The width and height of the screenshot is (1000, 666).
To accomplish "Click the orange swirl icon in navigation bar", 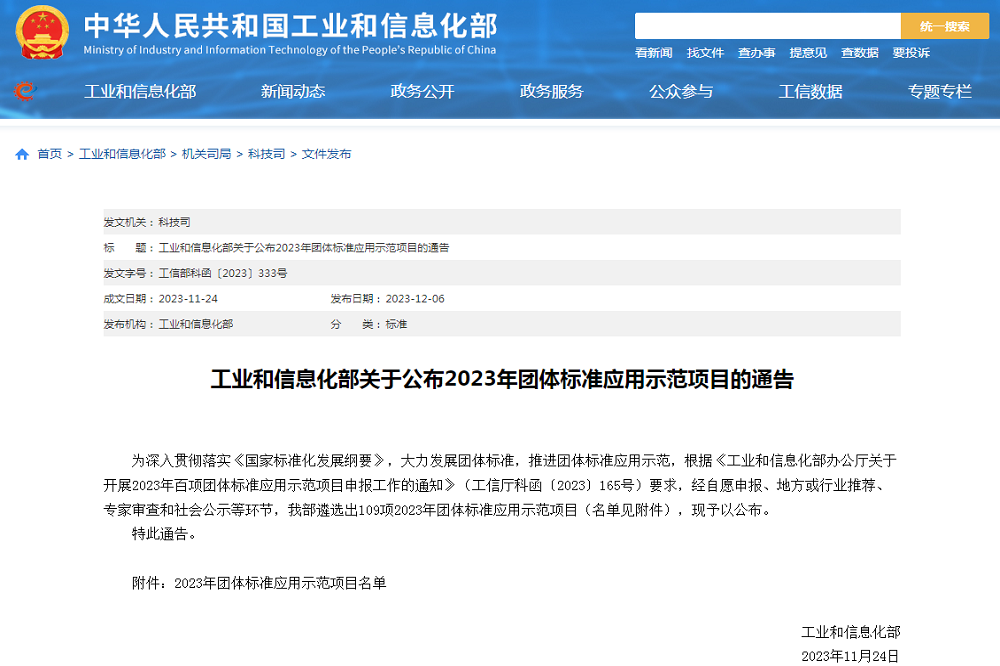I will click(24, 91).
